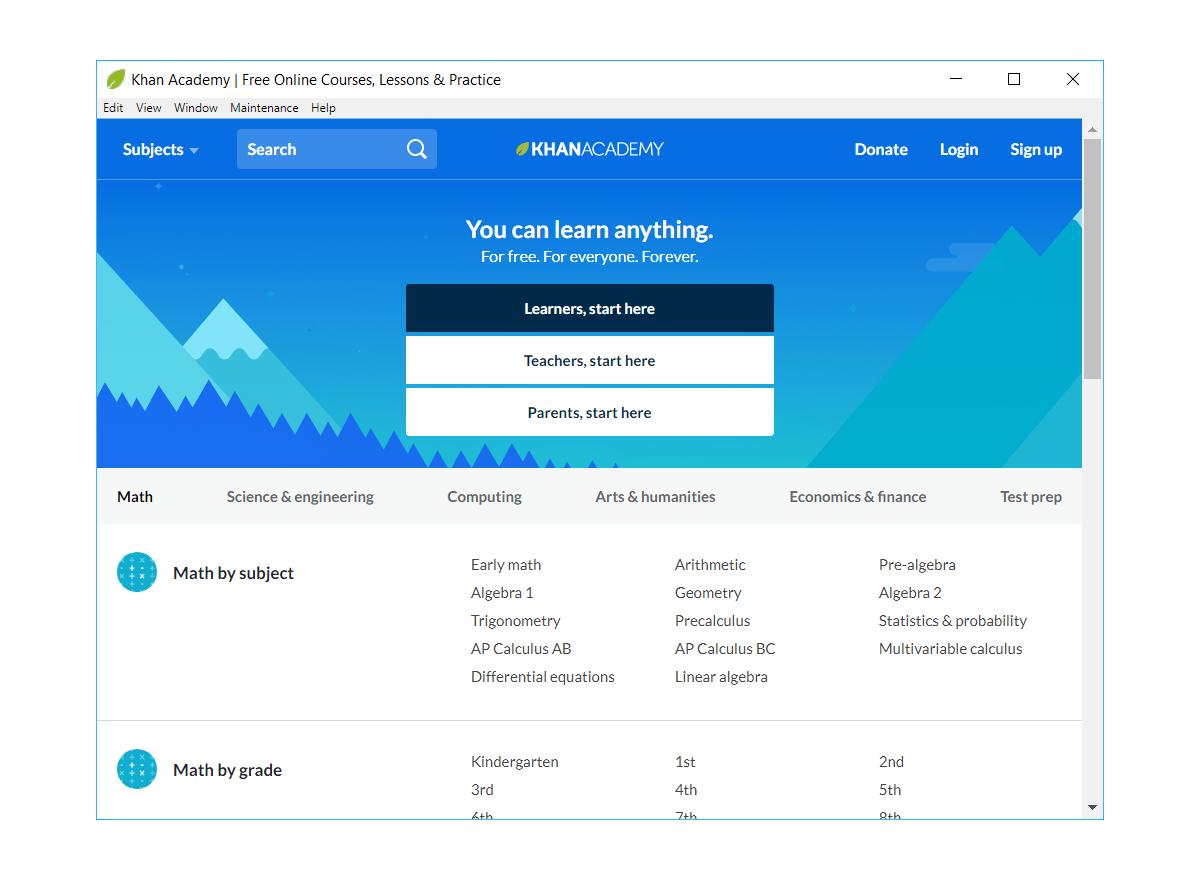Open the Algebra 2 link
The image size is (1200, 880).
[x=910, y=593]
